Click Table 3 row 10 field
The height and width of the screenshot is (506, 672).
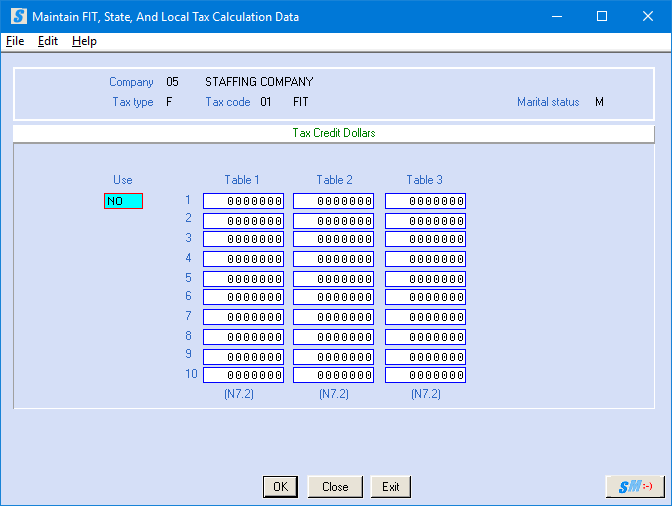coord(425,375)
